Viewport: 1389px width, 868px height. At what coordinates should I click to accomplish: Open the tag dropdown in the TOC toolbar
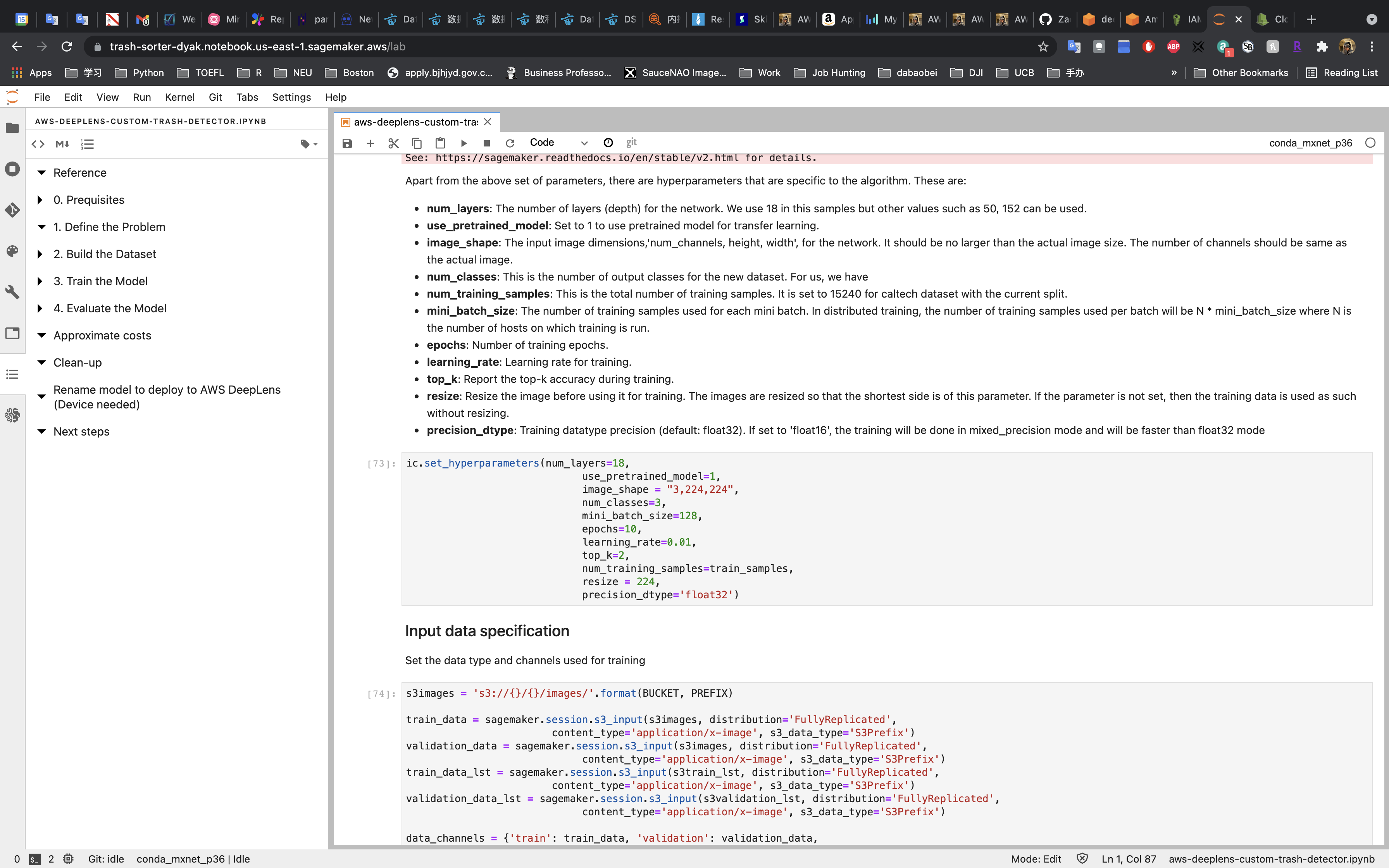[309, 144]
